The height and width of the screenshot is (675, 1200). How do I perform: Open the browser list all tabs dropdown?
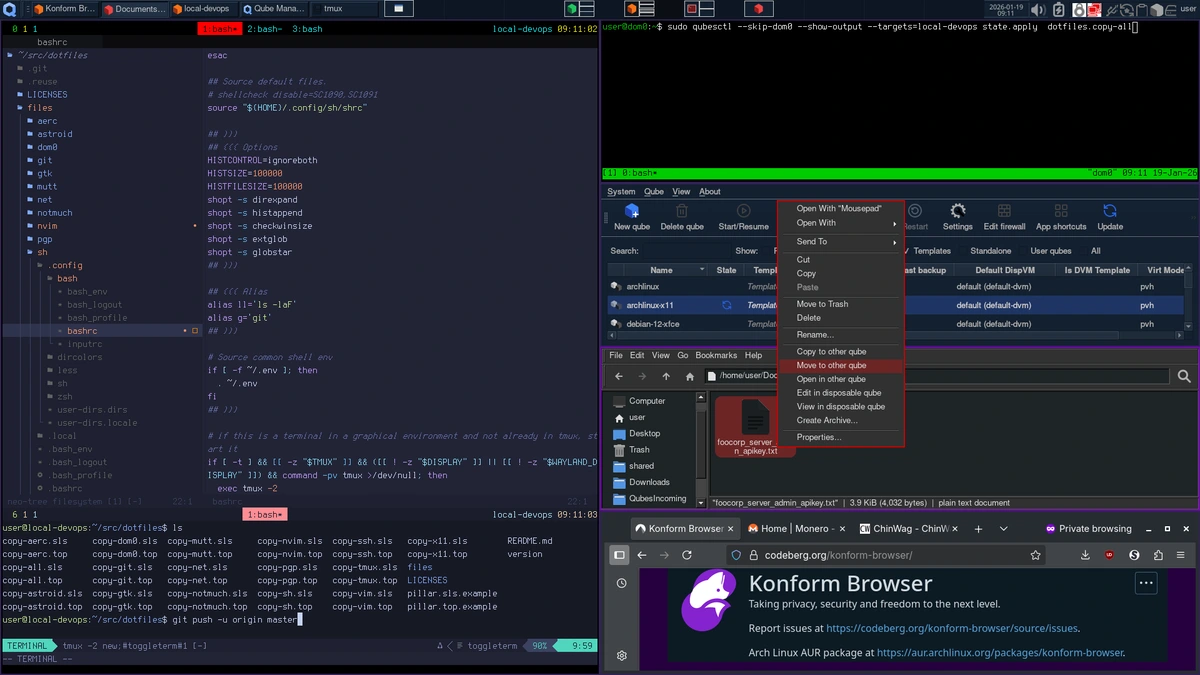point(1003,528)
